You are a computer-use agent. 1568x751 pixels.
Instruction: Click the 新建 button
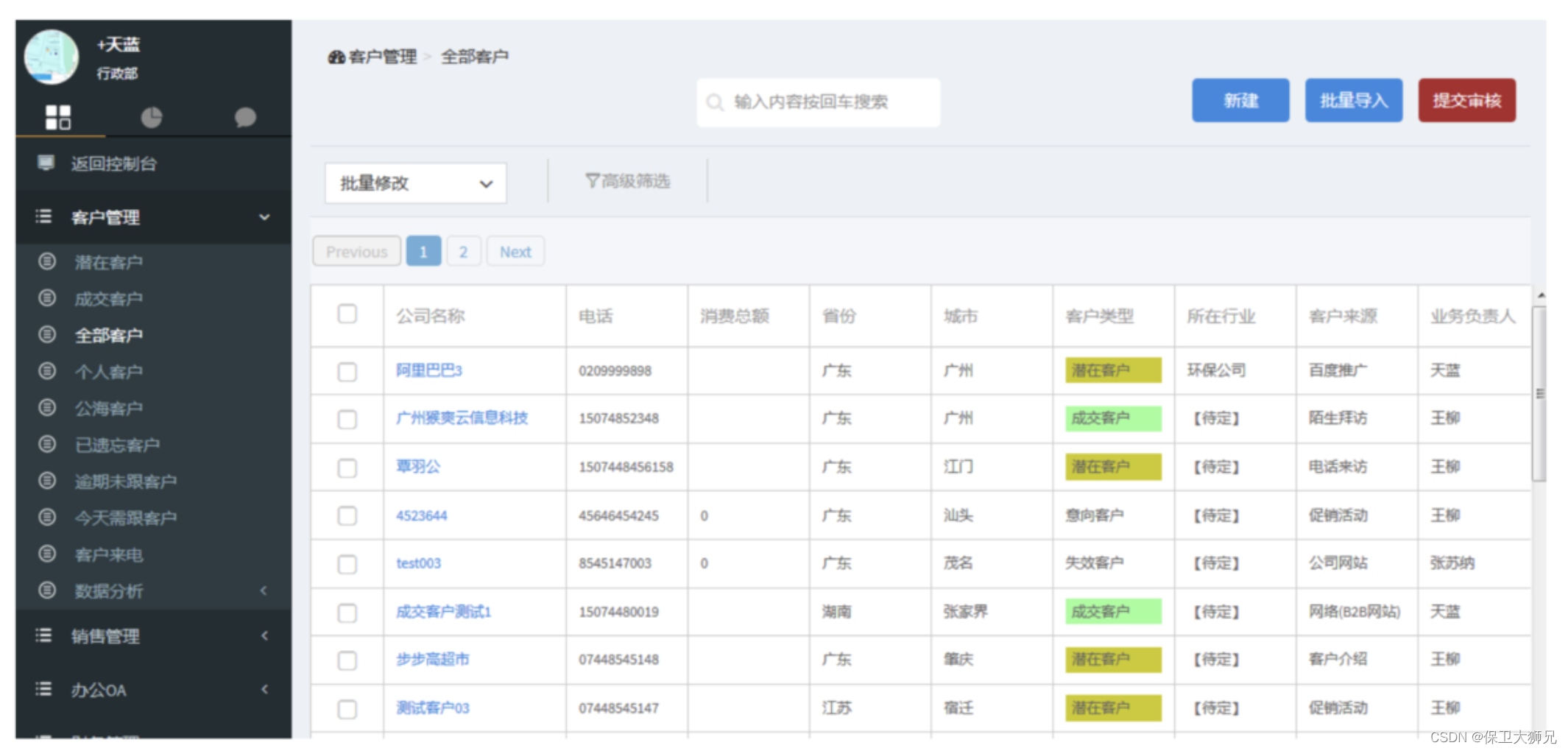click(1240, 100)
